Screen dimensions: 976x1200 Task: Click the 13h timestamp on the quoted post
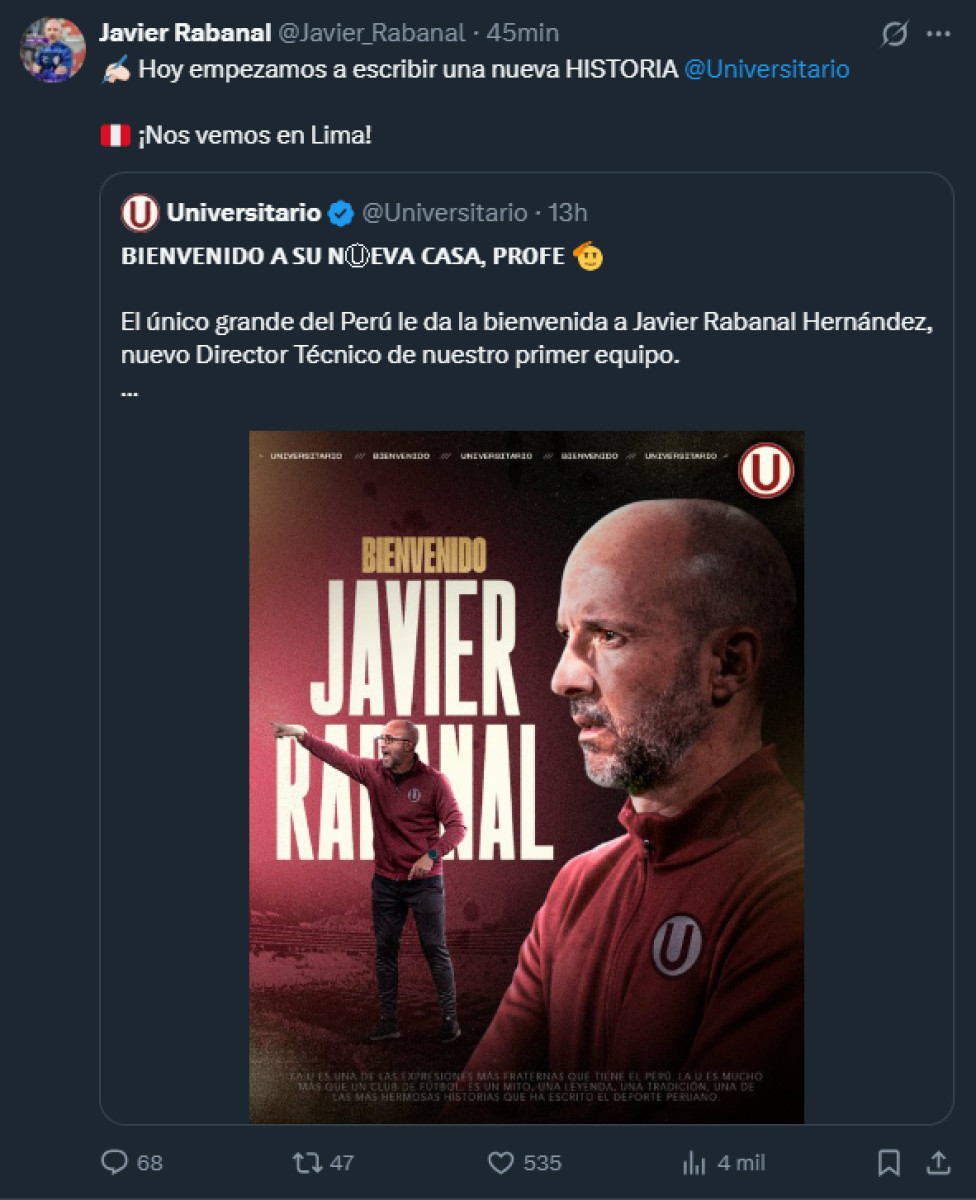pyautogui.click(x=567, y=213)
